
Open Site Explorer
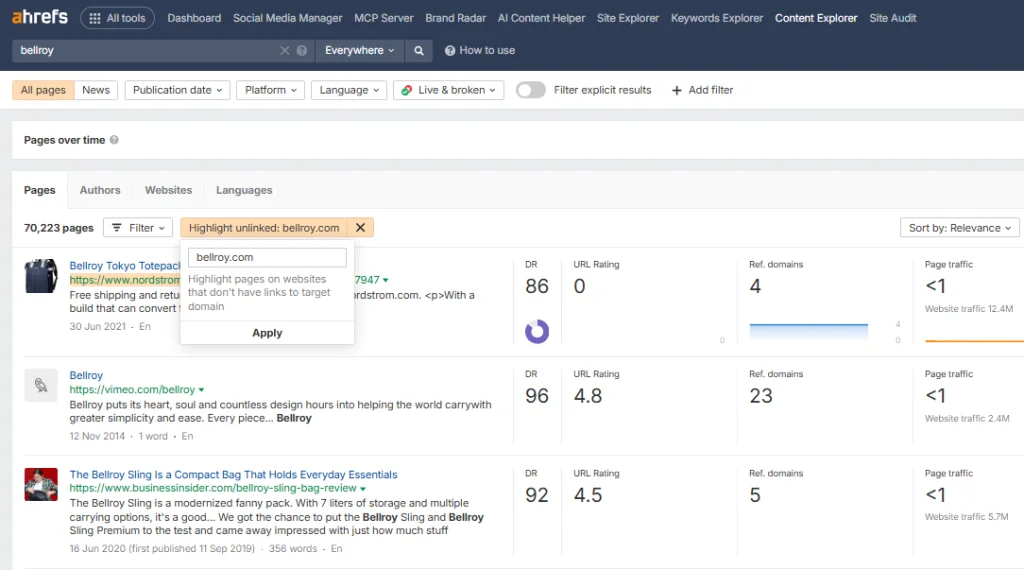[628, 18]
